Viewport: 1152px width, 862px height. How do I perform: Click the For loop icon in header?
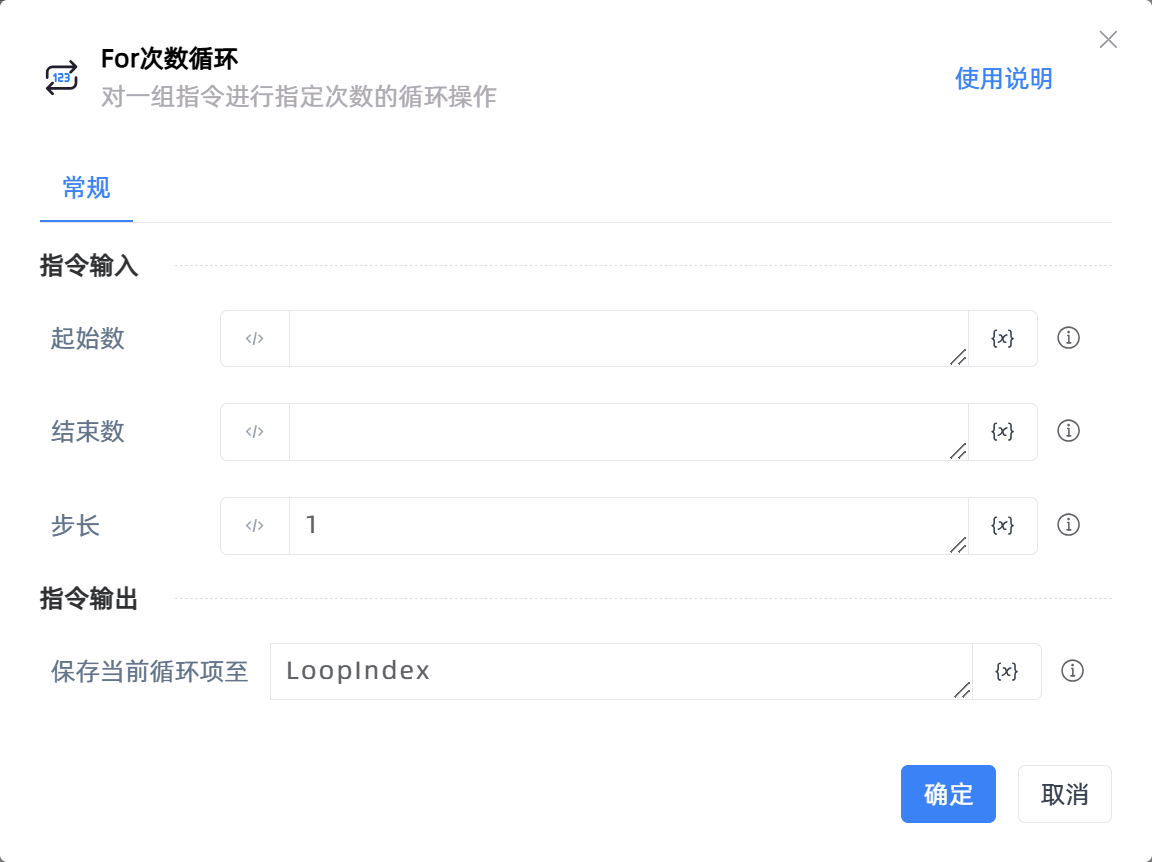(61, 78)
